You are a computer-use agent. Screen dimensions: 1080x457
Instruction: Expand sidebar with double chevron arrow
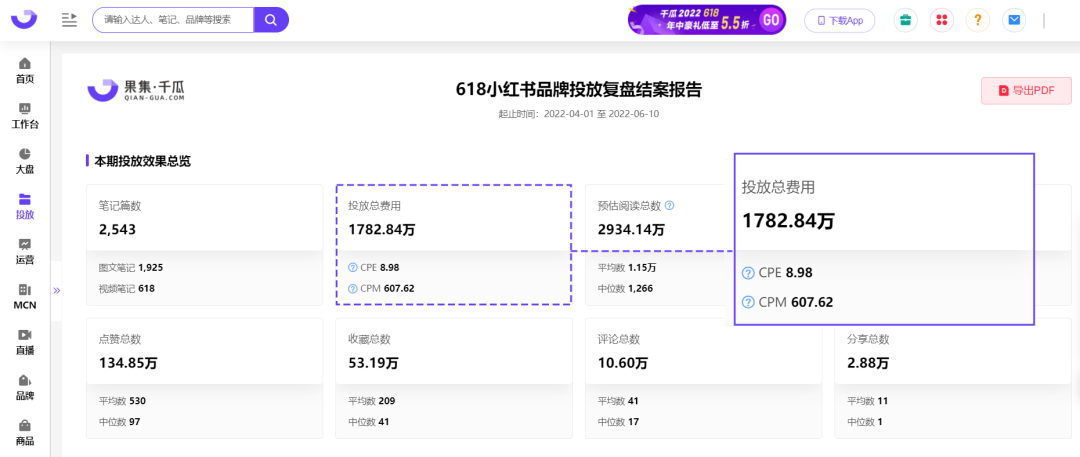click(57, 290)
